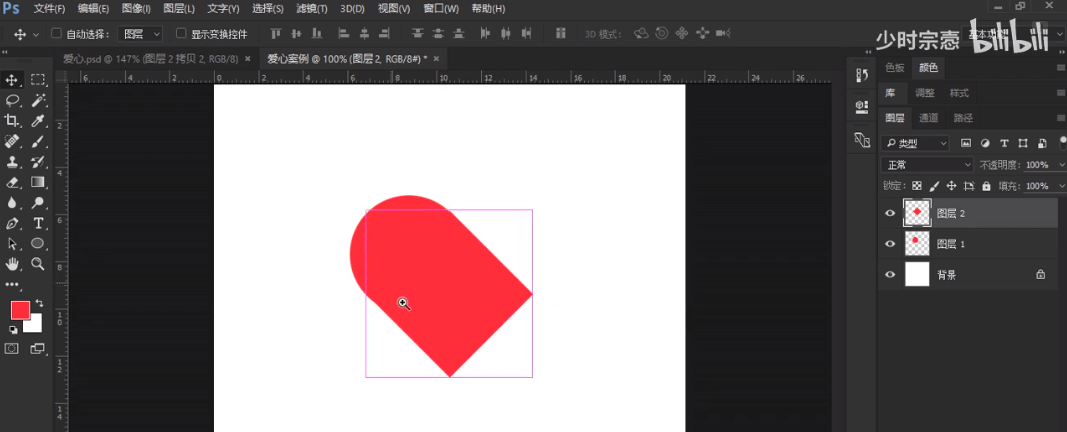
Task: Select the Zoom tool in toolbox
Action: point(38,264)
